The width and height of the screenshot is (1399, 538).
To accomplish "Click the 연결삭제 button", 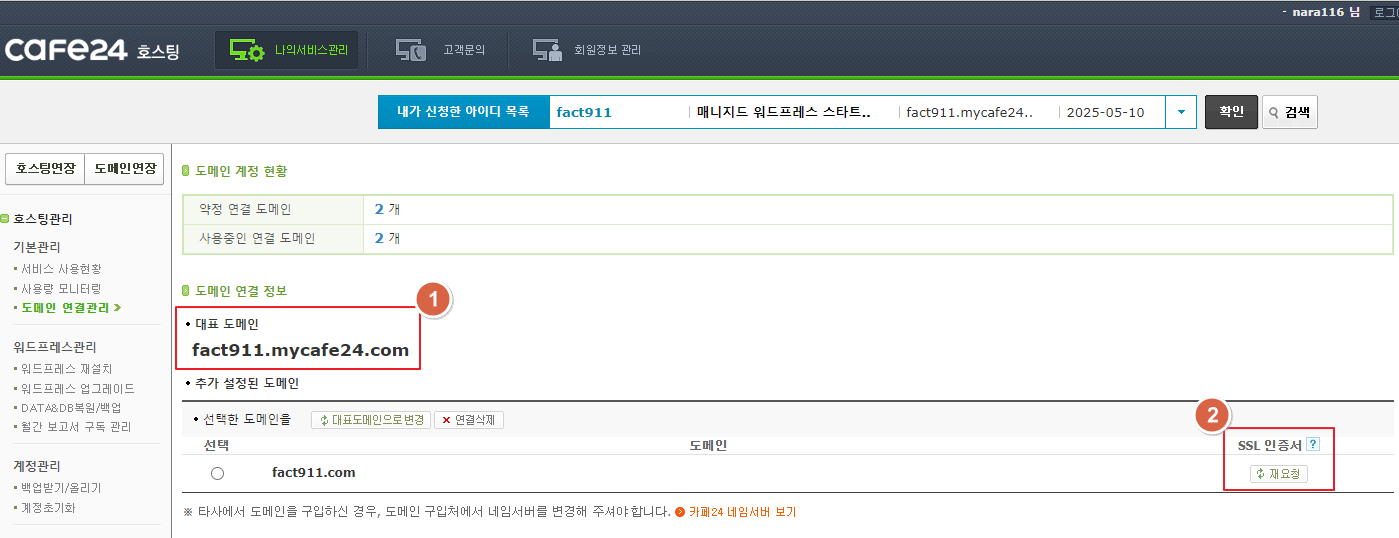I will pyautogui.click(x=469, y=420).
